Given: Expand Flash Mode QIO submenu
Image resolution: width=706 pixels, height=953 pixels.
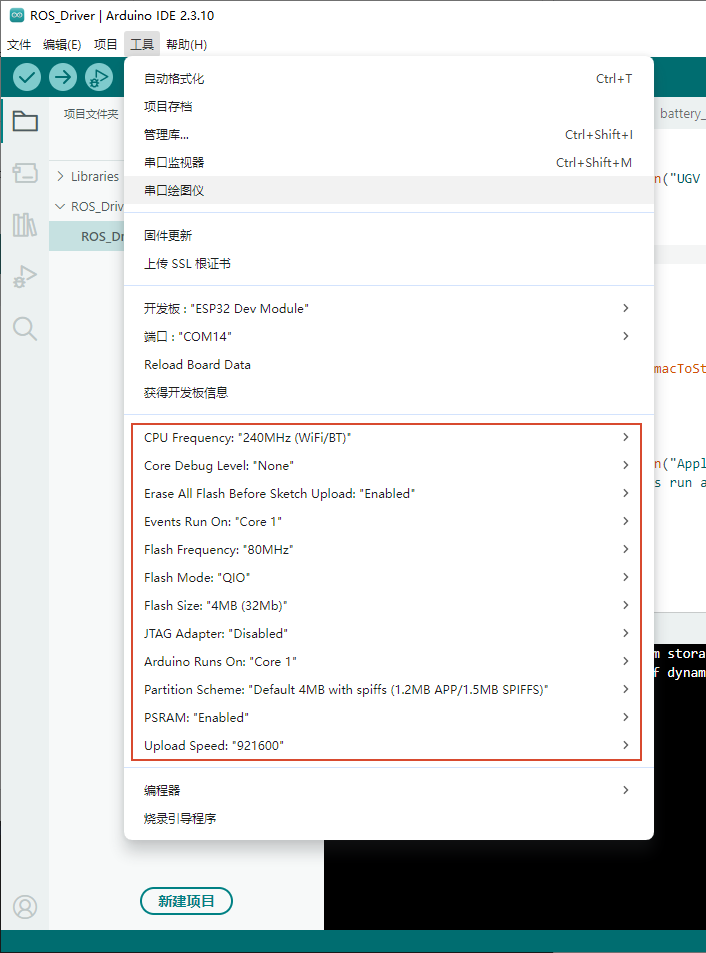Looking at the screenshot, I should coord(389,577).
